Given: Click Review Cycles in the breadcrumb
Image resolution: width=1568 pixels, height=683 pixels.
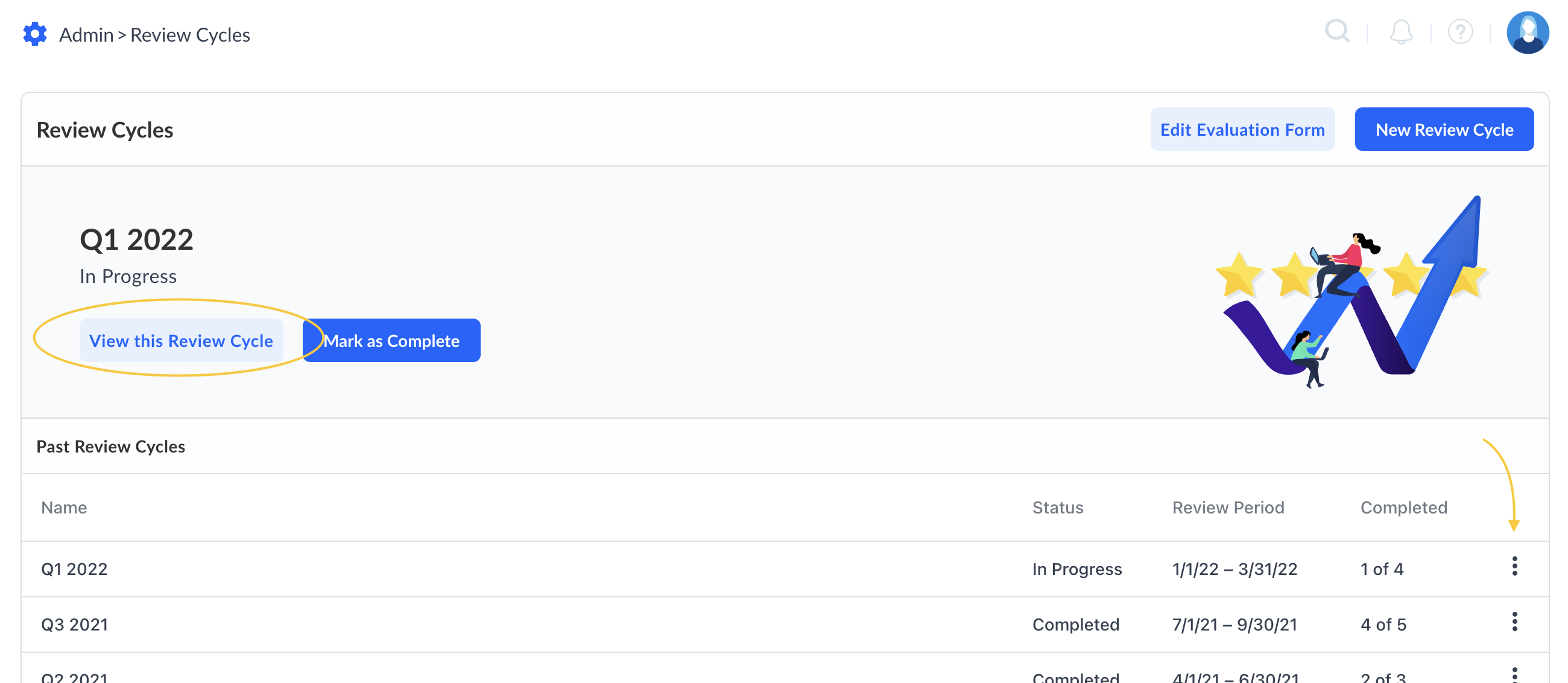Looking at the screenshot, I should click(x=190, y=36).
